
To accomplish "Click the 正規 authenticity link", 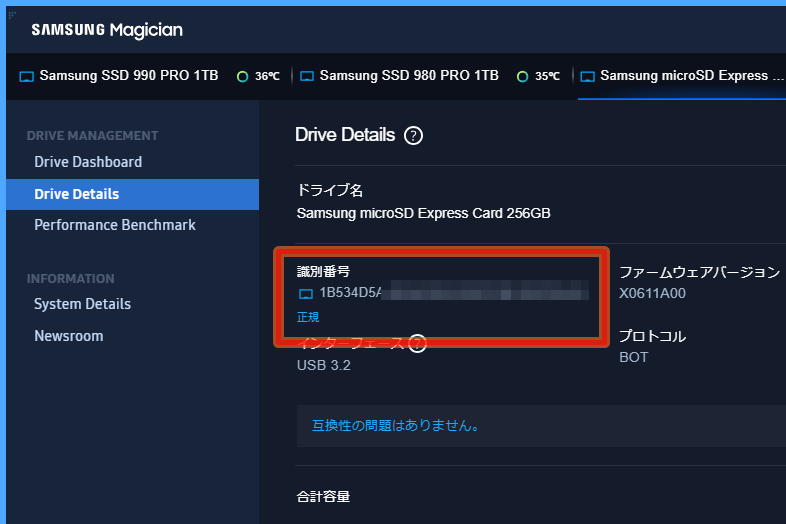I will tap(308, 317).
